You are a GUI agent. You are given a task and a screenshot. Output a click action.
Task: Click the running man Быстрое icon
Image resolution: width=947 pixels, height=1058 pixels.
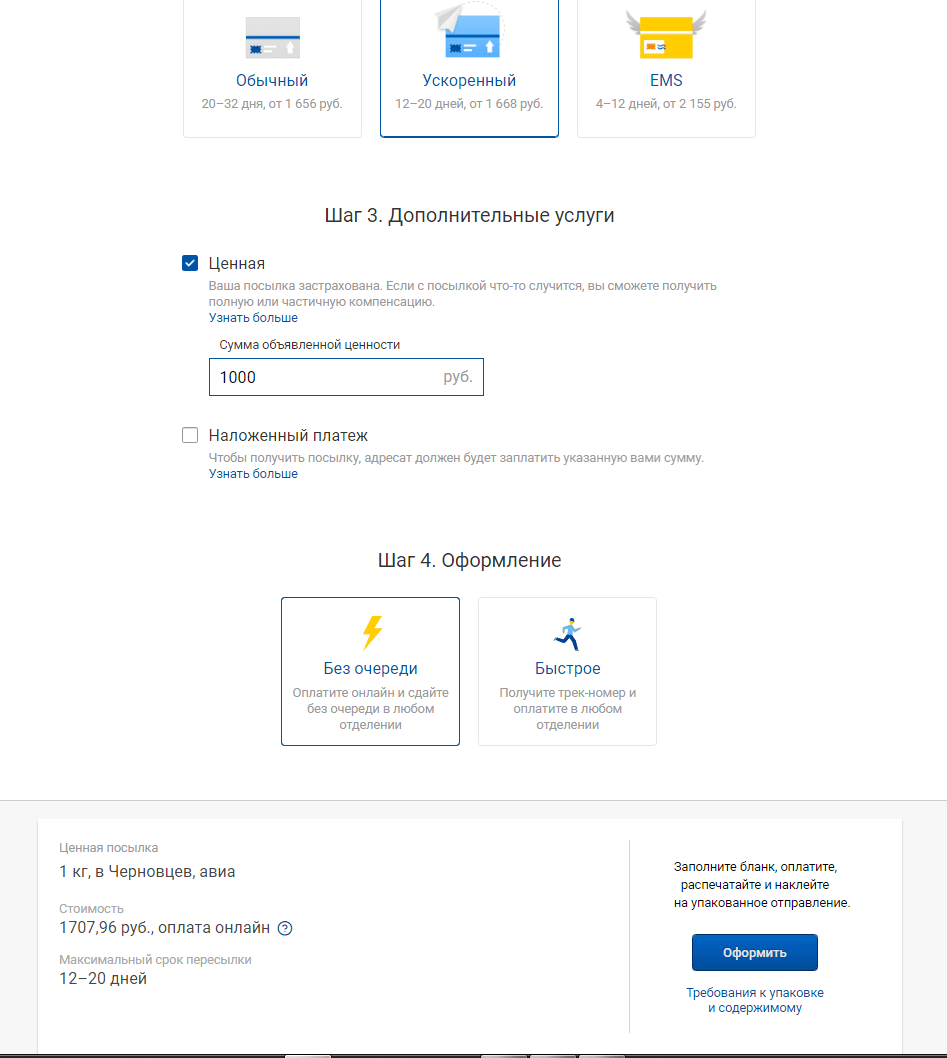point(568,634)
